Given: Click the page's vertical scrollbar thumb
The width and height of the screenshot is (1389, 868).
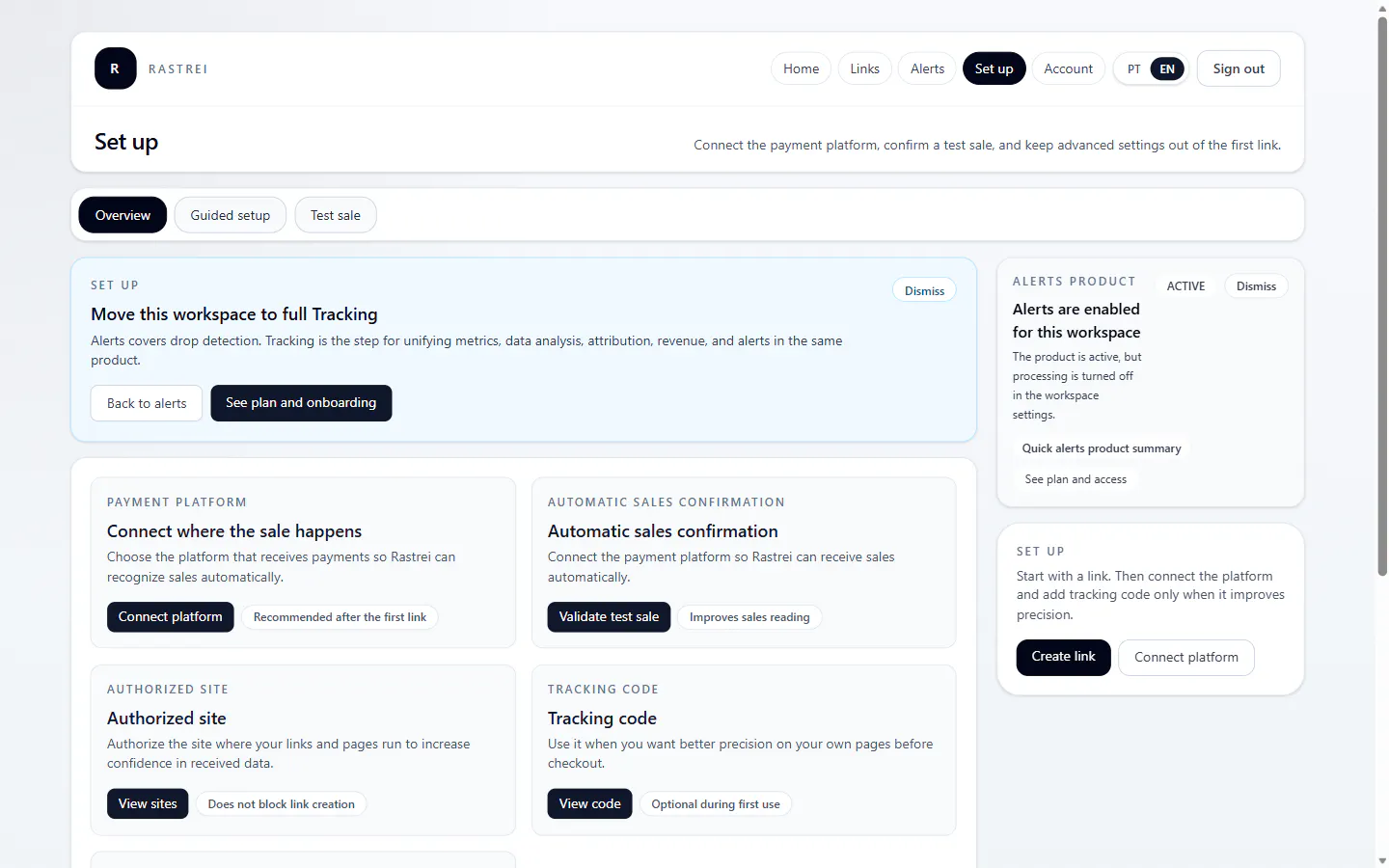Looking at the screenshot, I should coord(1382,296).
